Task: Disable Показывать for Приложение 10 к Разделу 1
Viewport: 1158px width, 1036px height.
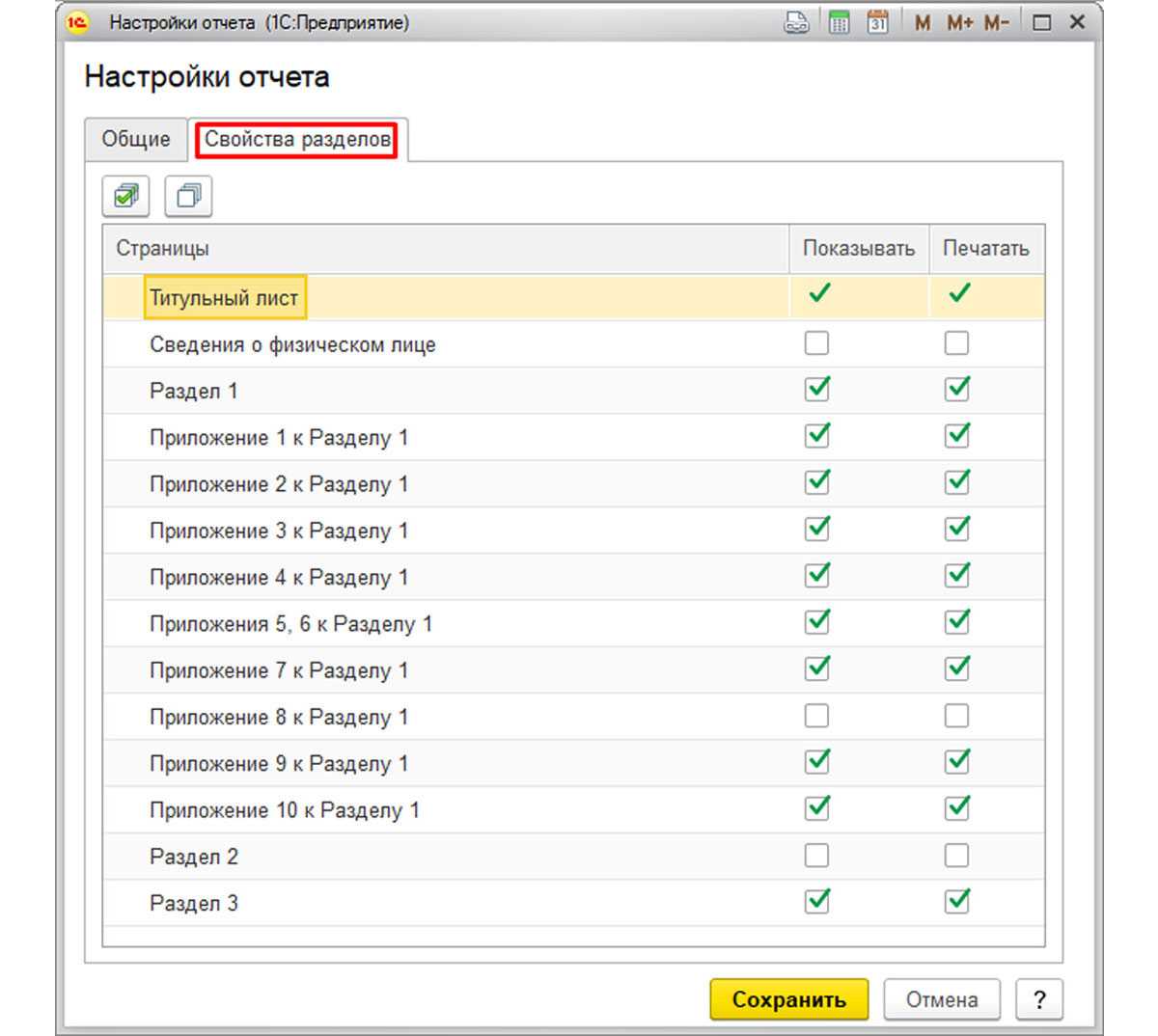Action: [816, 808]
